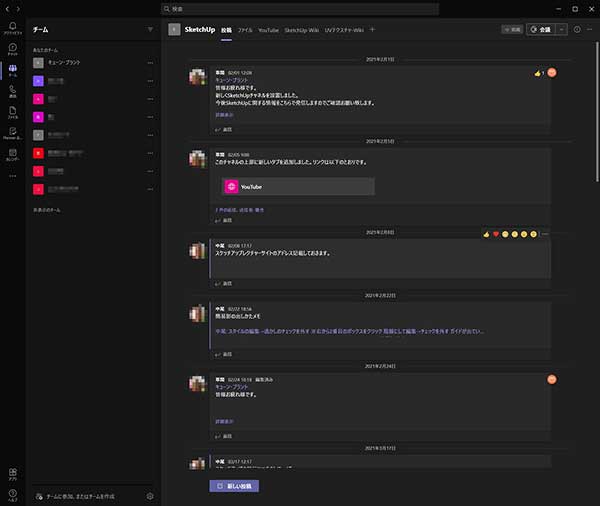React with heart on the 02/08 message
Image resolution: width=600 pixels, height=506 pixels.
click(496, 234)
